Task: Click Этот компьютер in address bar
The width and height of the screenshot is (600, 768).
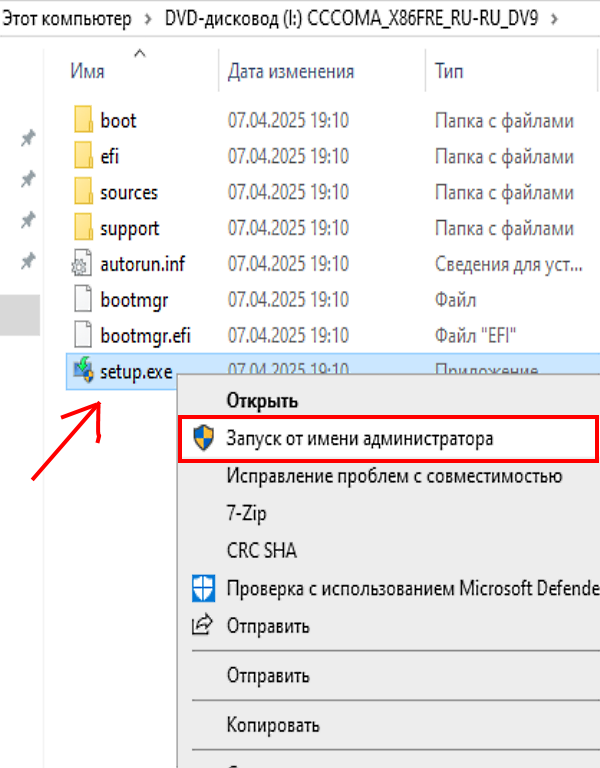Action: click(67, 19)
